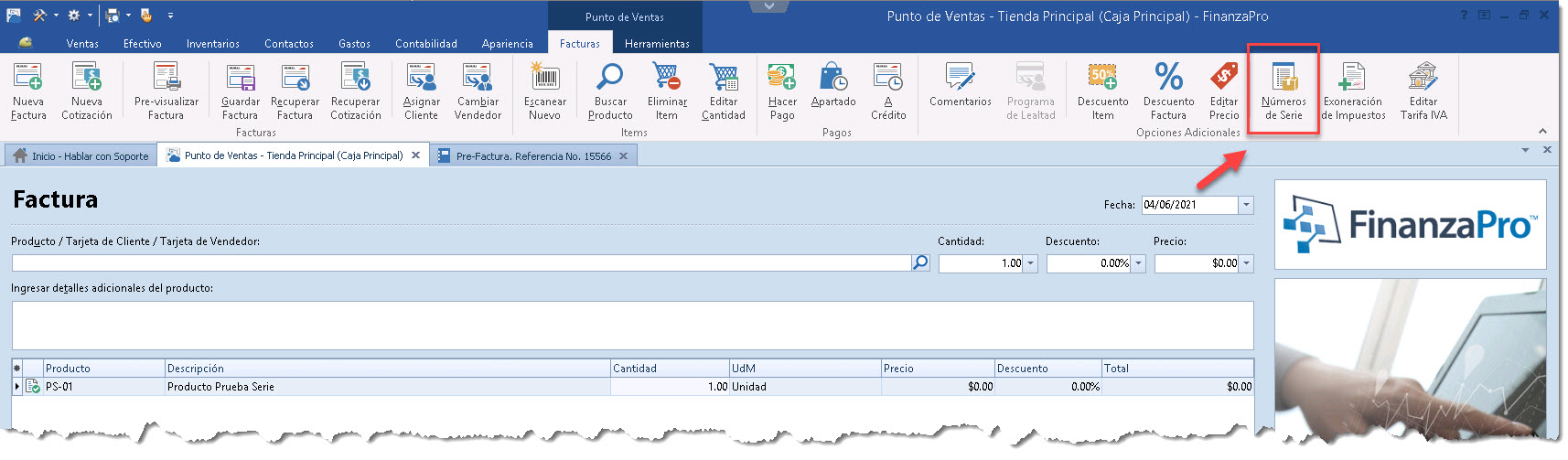Expand tools hammer dropdown arrow
This screenshot has height=460, width=1568.
tap(56, 16)
